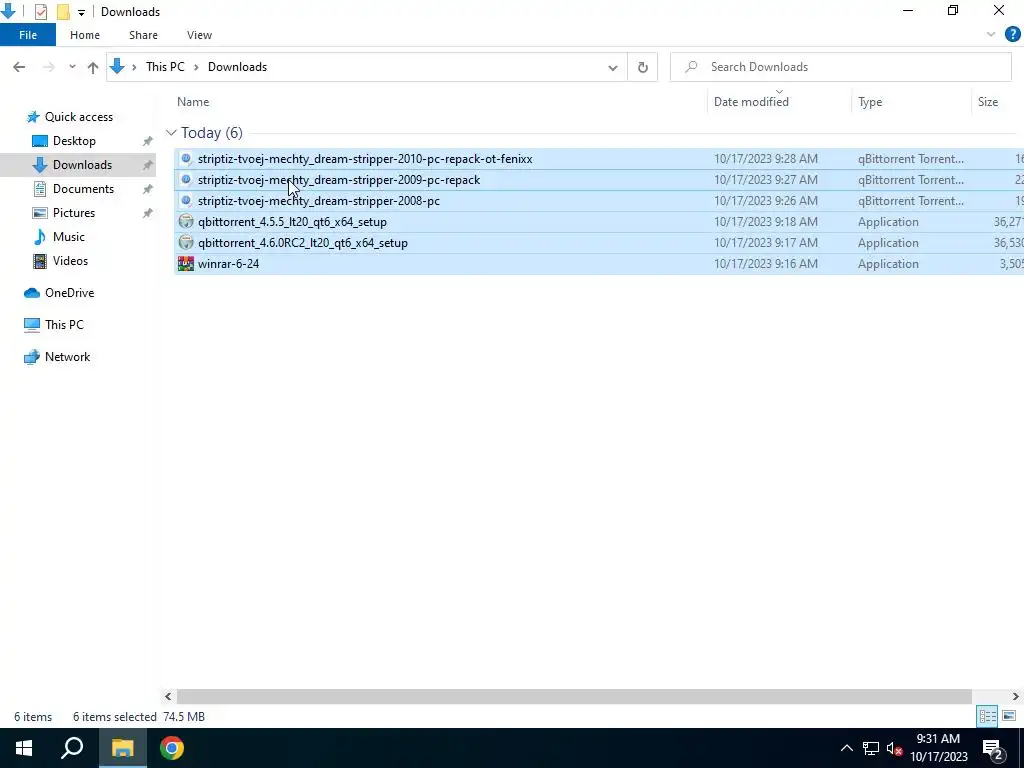Go up one folder with Up arrow

(93, 67)
